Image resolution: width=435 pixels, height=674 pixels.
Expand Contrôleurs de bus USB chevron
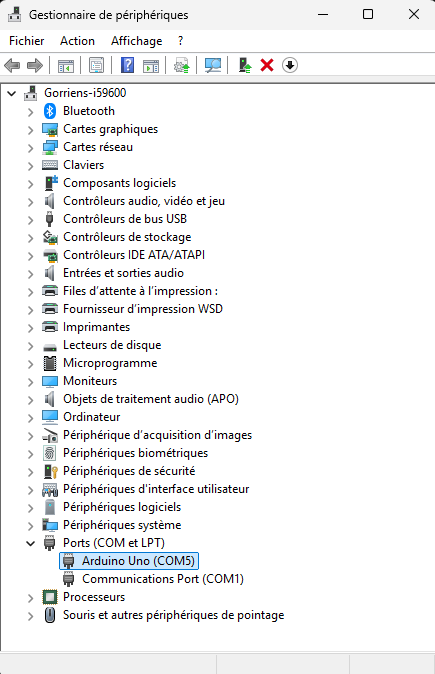[x=30, y=220]
